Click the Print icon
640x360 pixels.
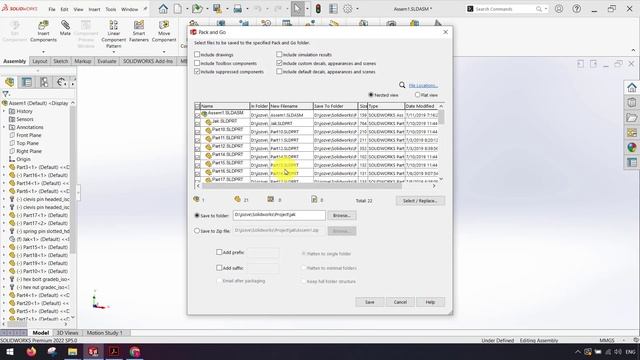[238, 9]
